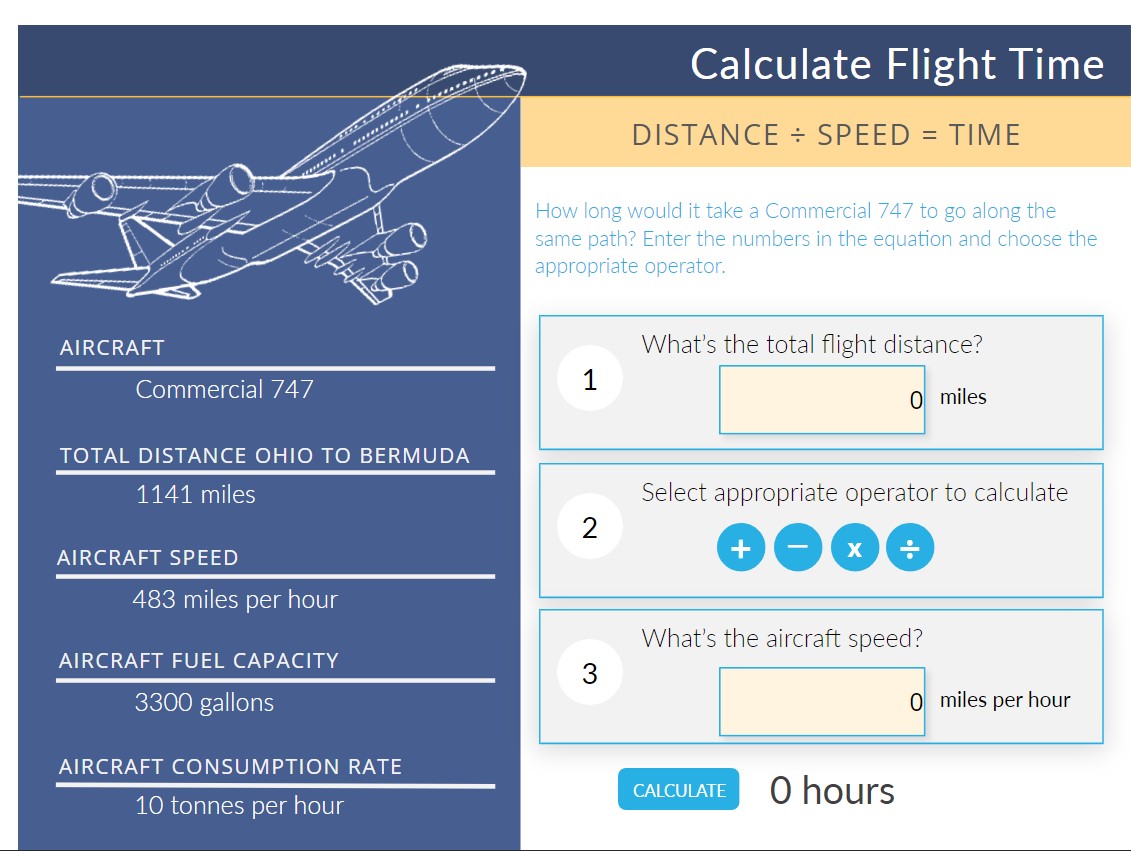Viewport: 1131px width, 851px height.
Task: Click the step 1 circle indicator
Action: point(590,379)
